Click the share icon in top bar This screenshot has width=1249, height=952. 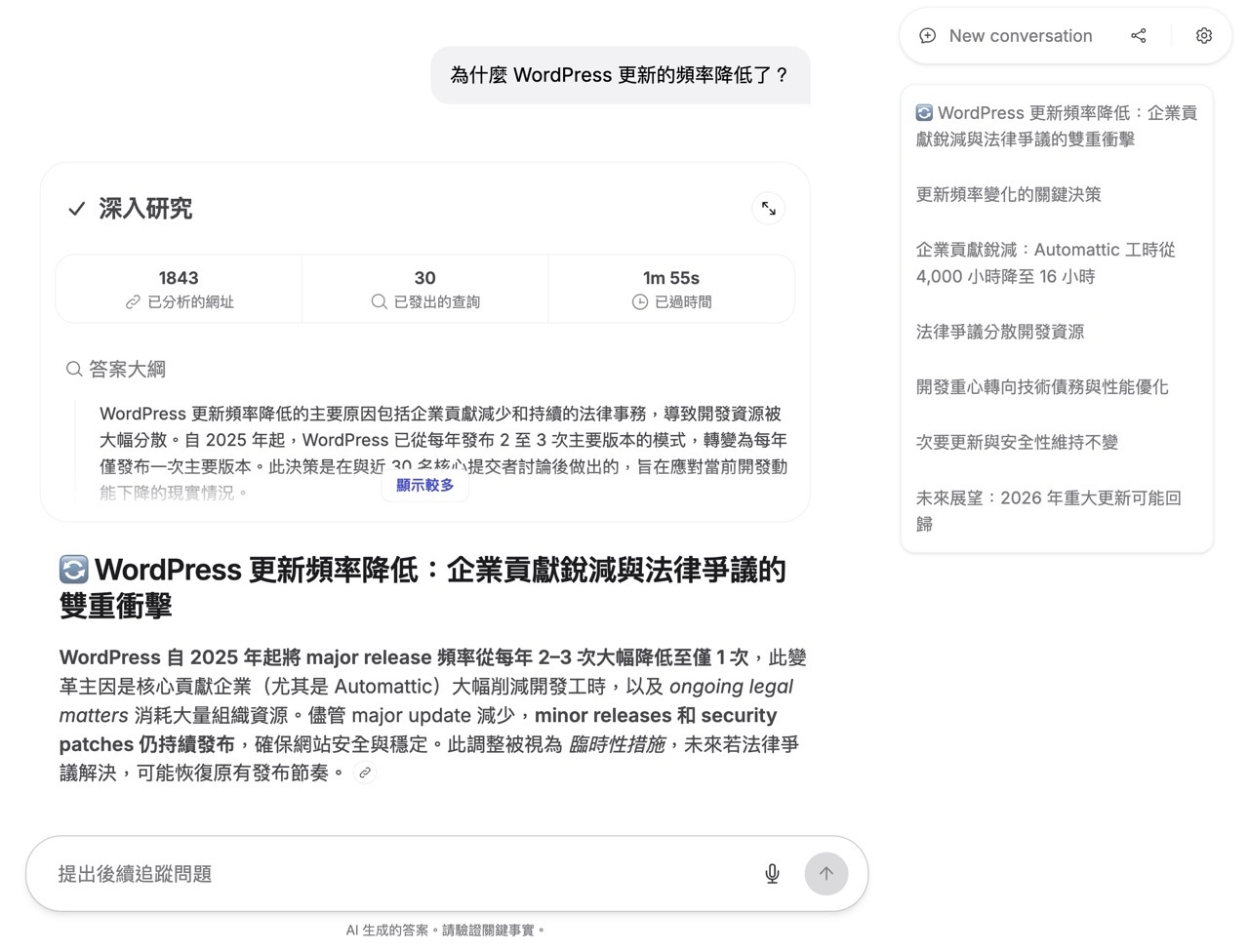[x=1138, y=36]
